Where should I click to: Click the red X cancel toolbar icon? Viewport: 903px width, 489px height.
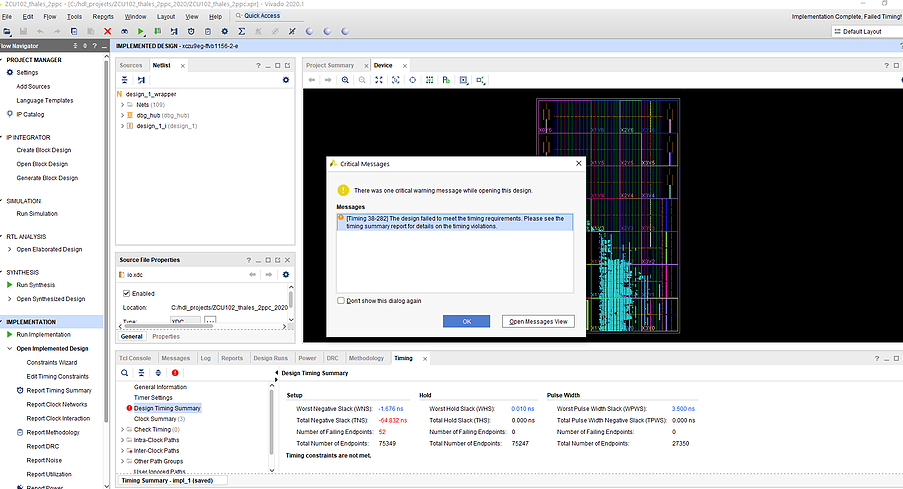(107, 32)
